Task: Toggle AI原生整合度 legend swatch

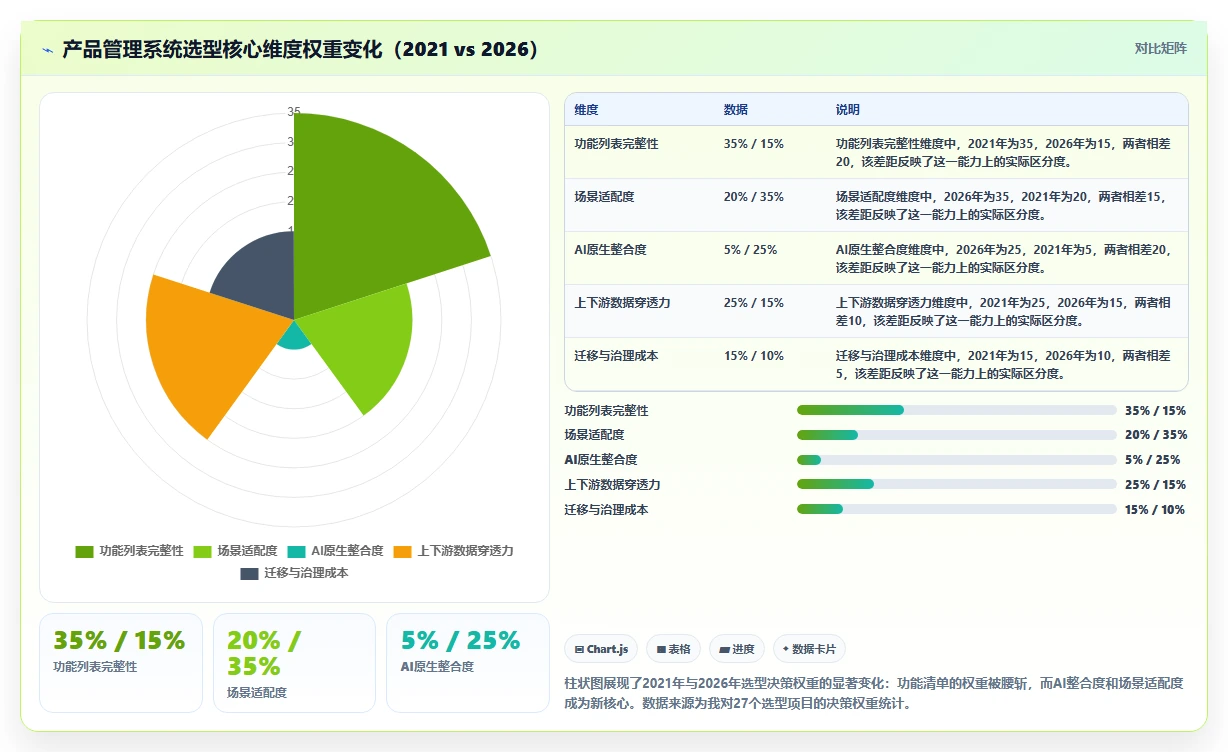Action: tap(296, 551)
